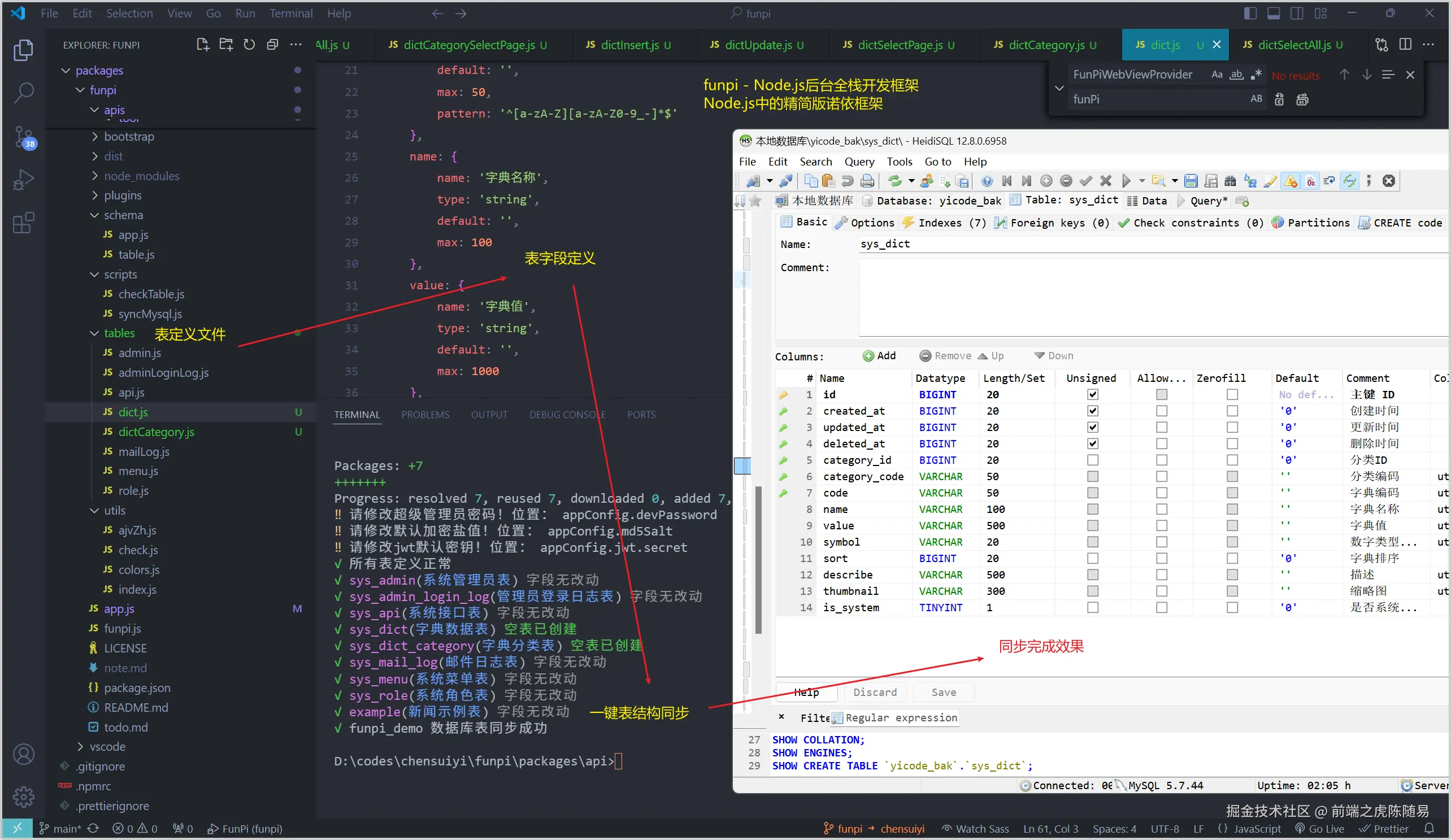Image resolution: width=1451 pixels, height=840 pixels.
Task: Switch to the PROBLEMS panel tab
Action: point(425,415)
